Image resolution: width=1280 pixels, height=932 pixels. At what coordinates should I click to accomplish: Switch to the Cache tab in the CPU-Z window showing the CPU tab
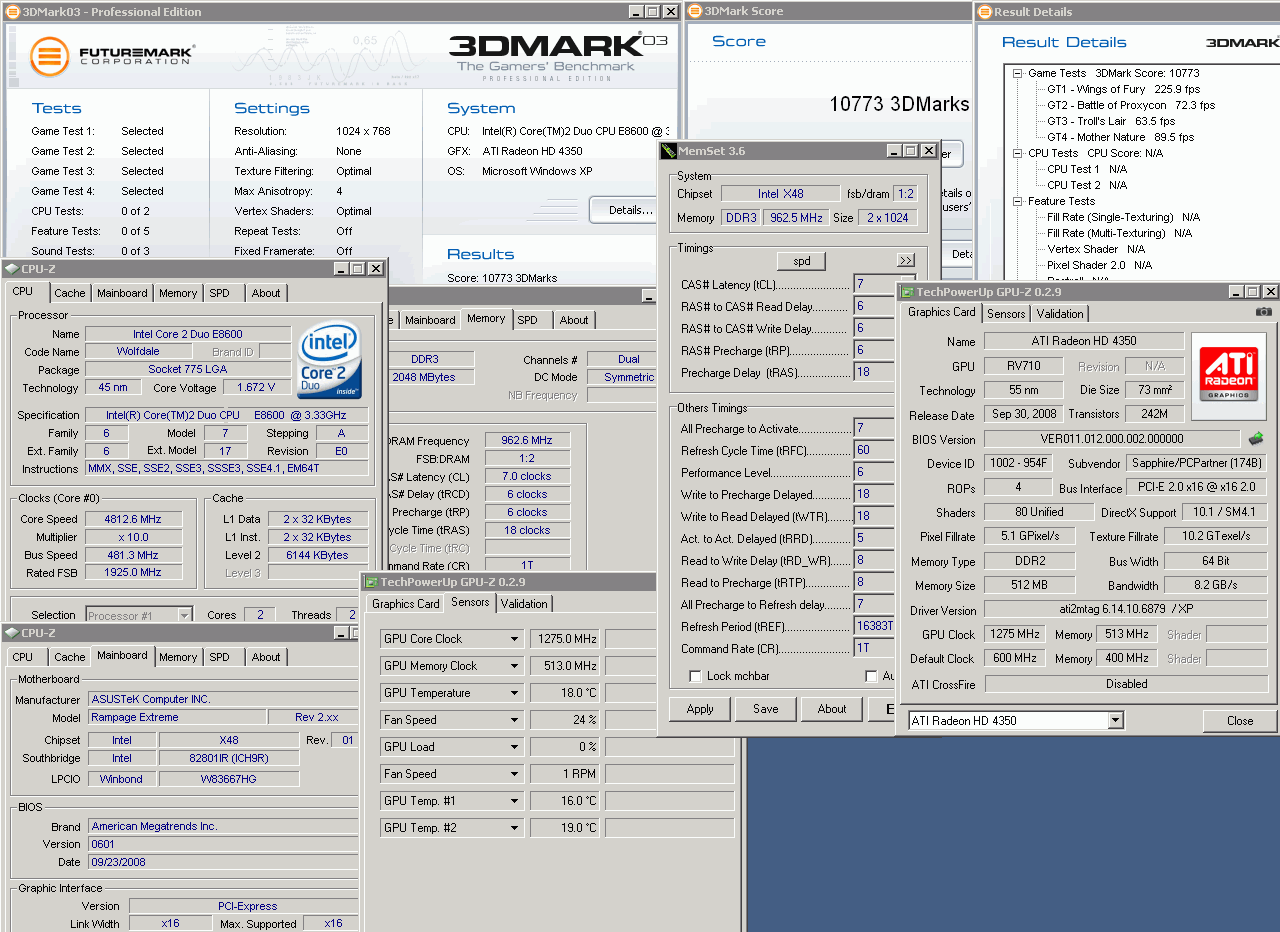tap(70, 293)
